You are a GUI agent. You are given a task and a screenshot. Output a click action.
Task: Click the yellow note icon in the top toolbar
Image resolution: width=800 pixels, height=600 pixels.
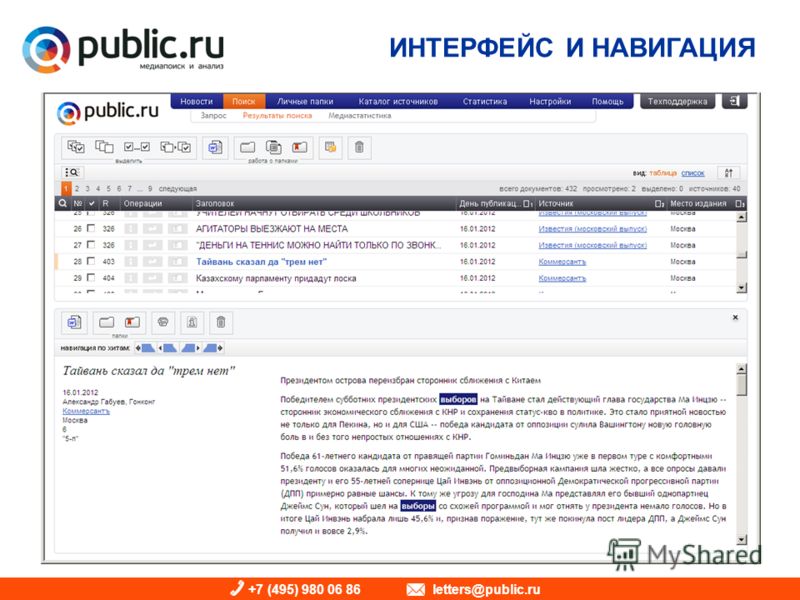(x=331, y=148)
